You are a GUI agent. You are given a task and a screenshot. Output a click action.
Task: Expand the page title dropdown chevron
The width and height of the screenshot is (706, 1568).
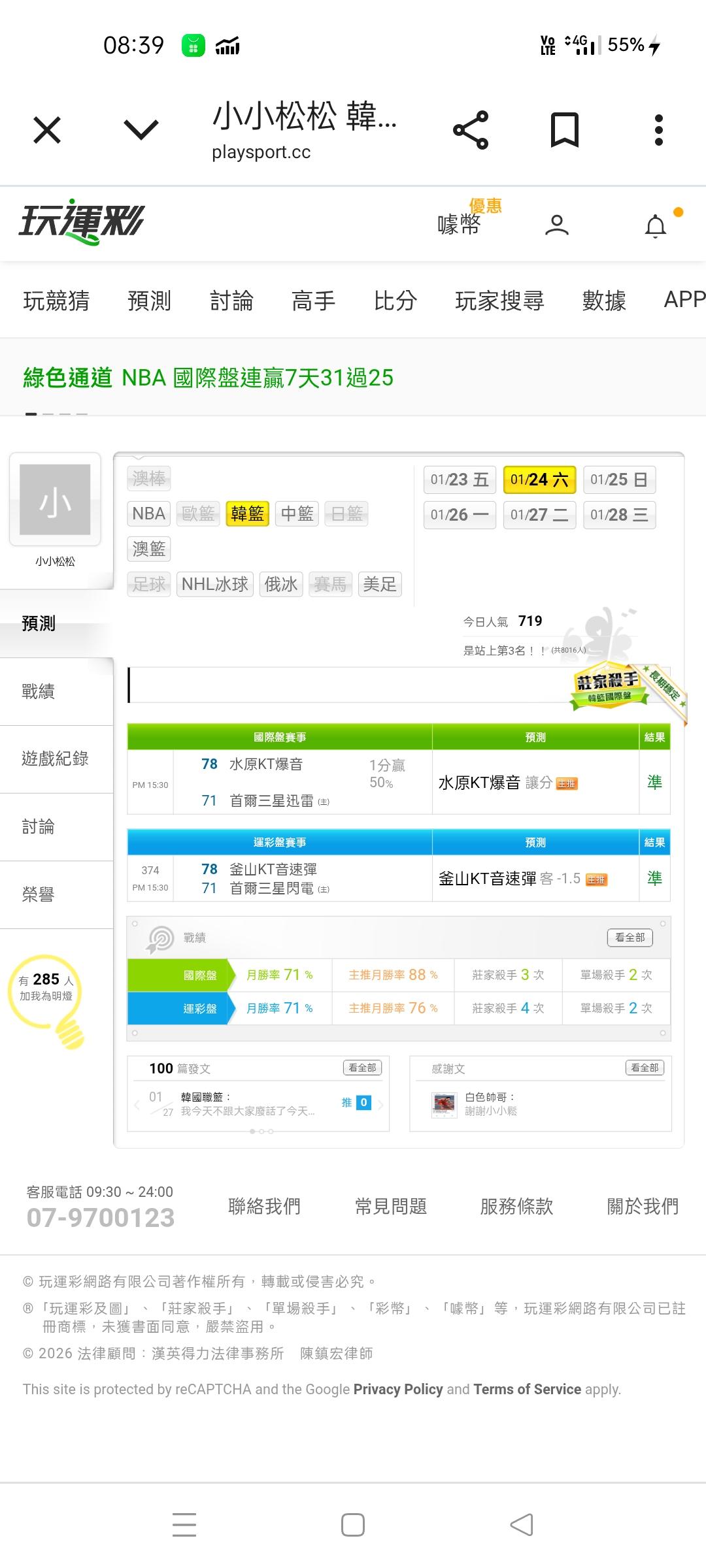click(x=141, y=130)
